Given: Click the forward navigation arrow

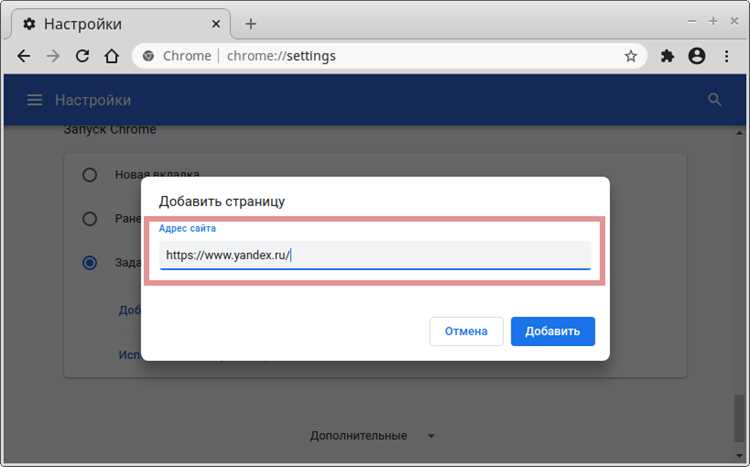Looking at the screenshot, I should coord(53,56).
